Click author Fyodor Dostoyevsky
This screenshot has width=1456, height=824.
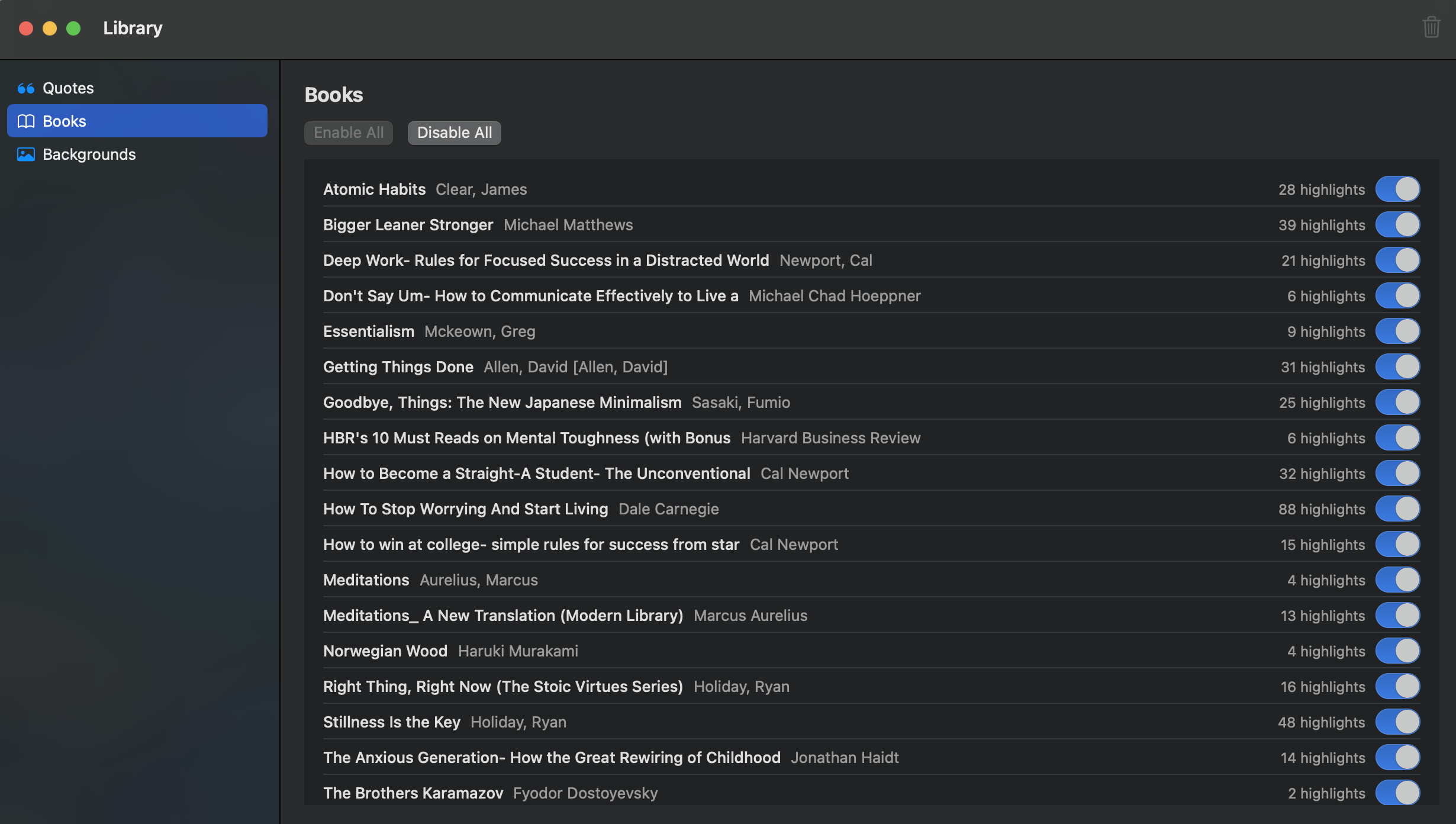click(x=585, y=793)
